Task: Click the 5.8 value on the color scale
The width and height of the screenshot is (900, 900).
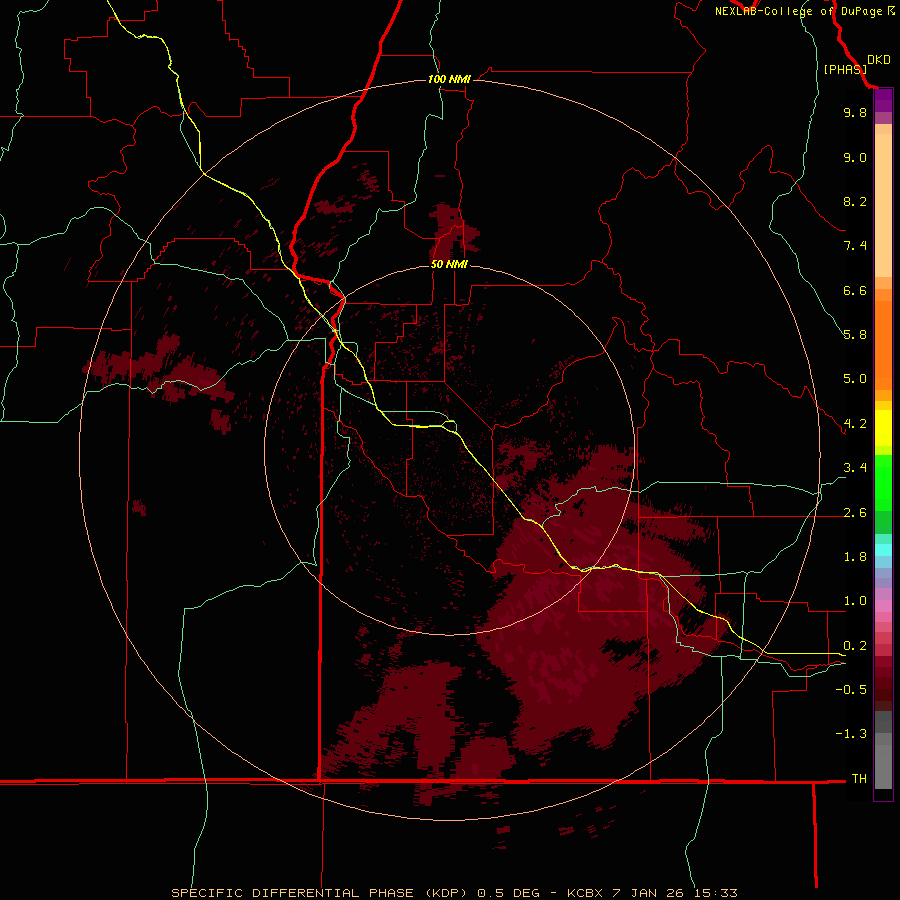Action: [855, 335]
